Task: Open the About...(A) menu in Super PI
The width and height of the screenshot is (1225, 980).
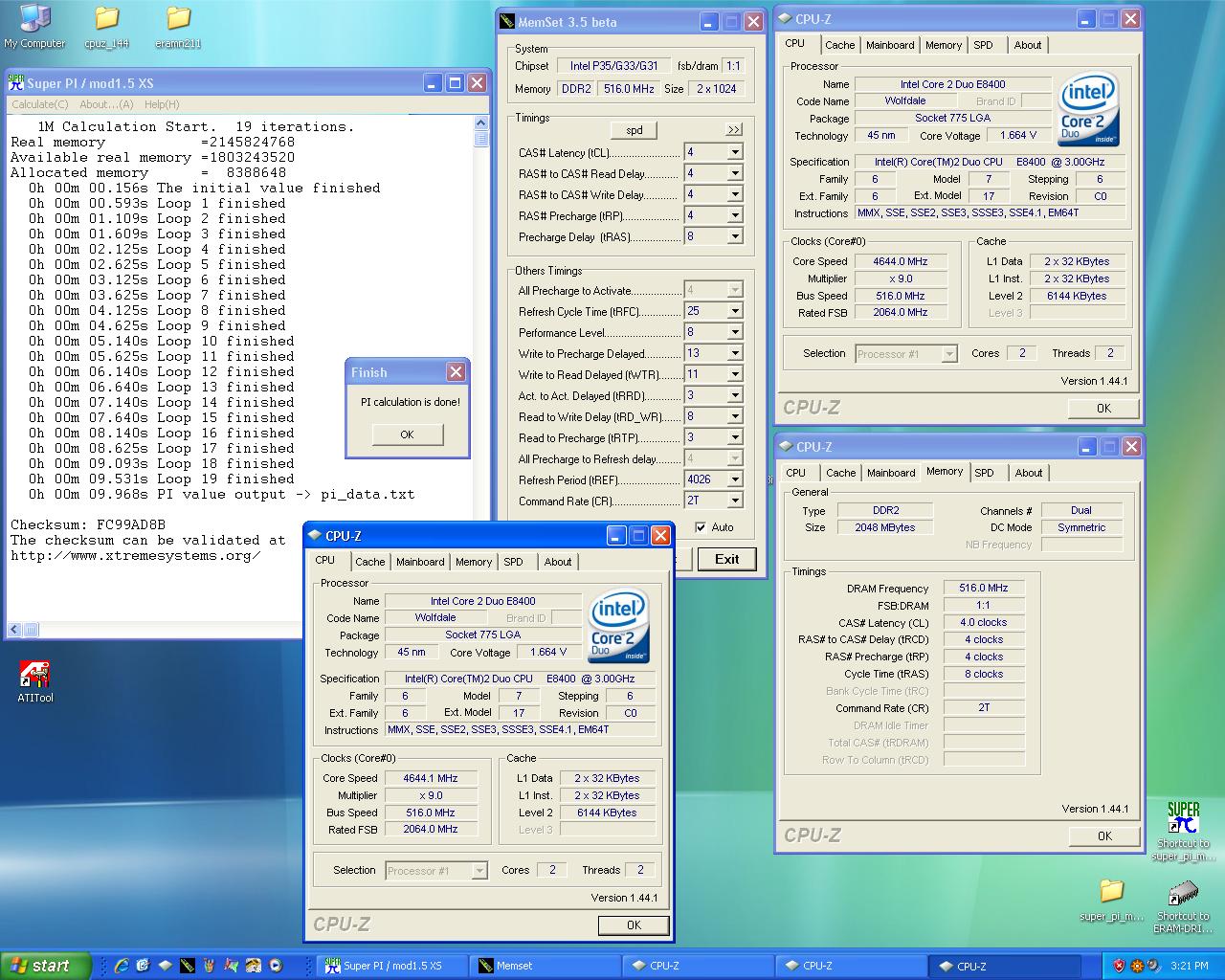Action: pyautogui.click(x=106, y=104)
